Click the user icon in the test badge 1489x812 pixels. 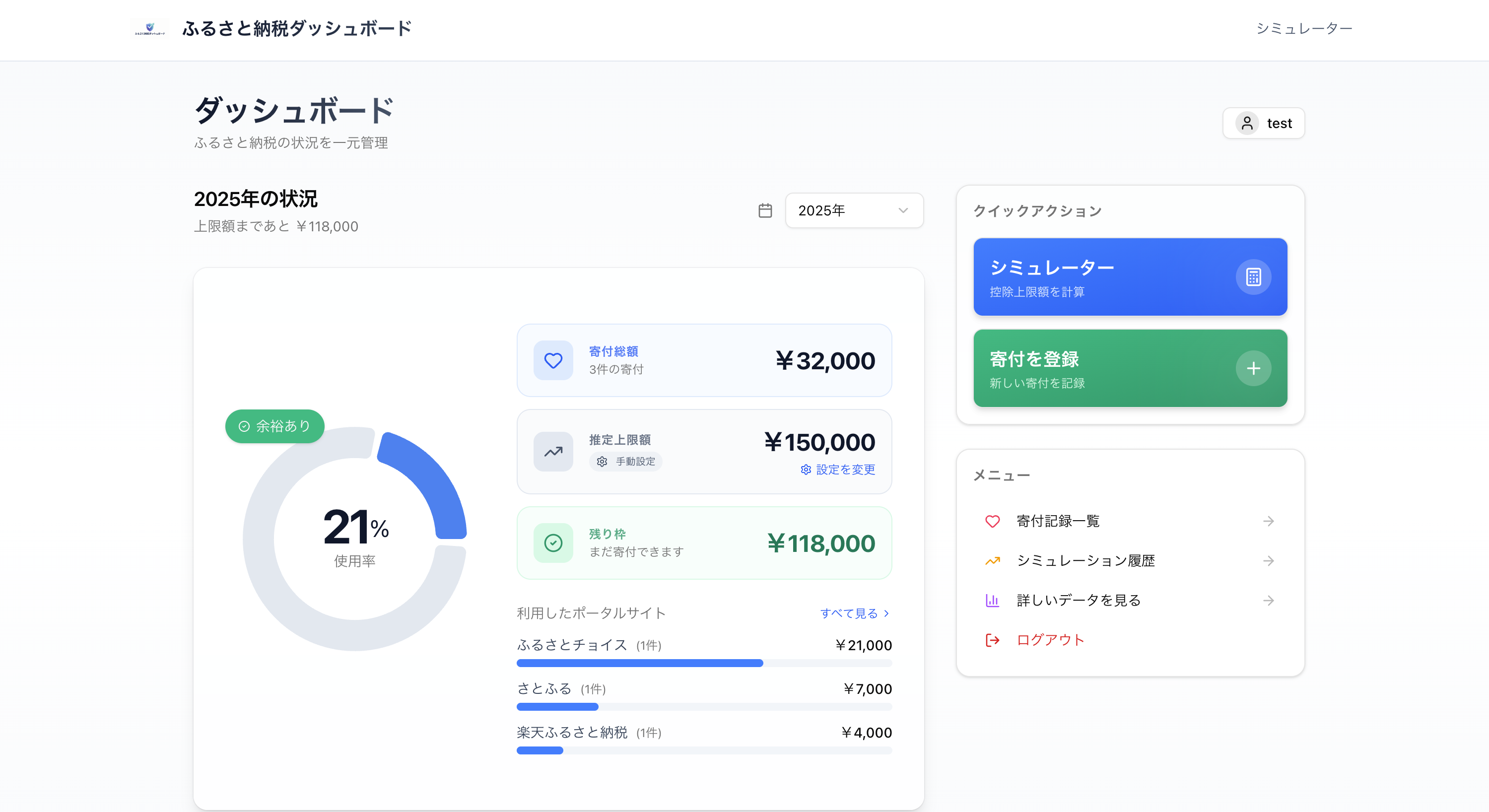[x=1247, y=123]
